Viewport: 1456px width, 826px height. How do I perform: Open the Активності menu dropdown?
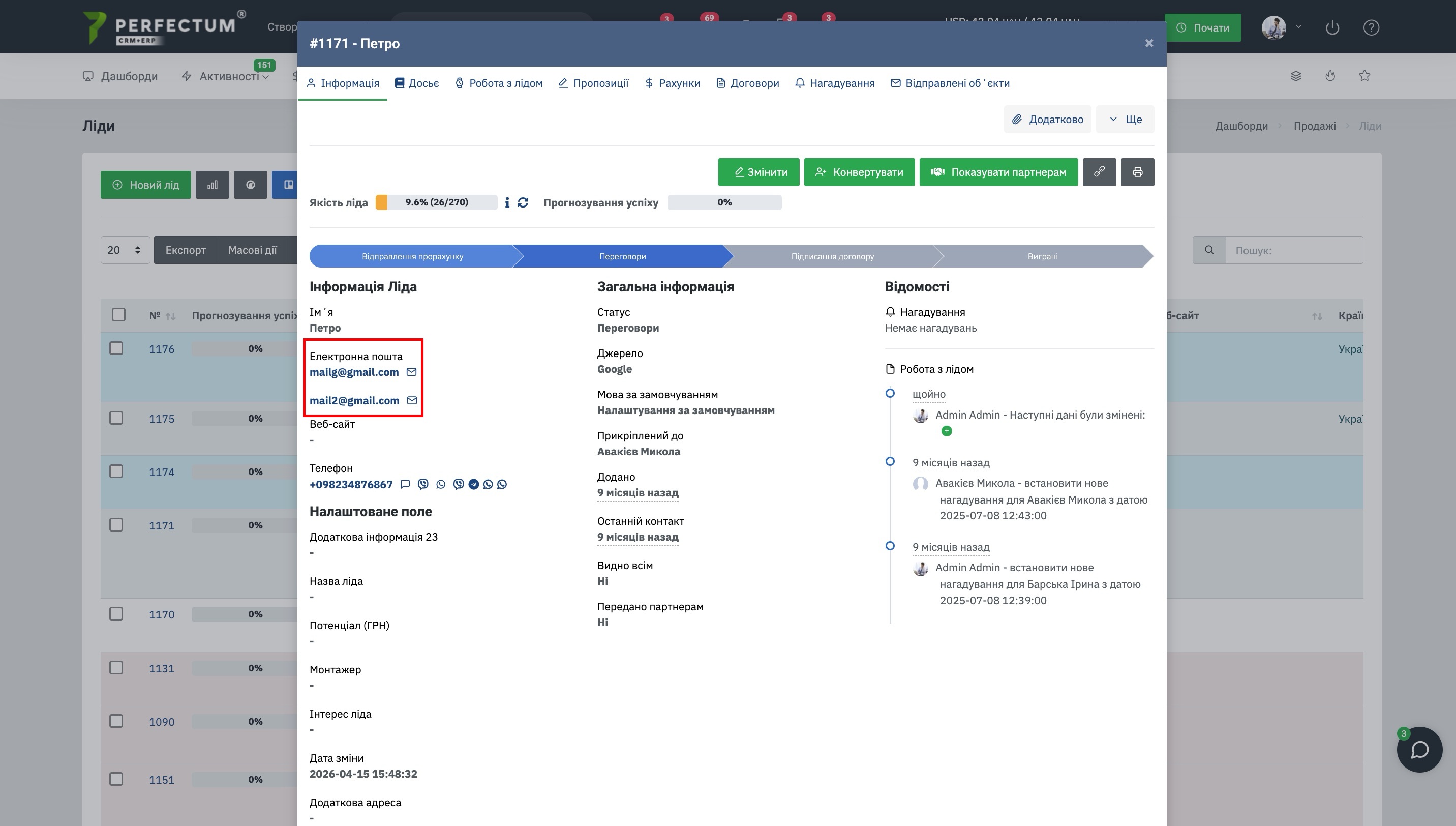tap(226, 76)
